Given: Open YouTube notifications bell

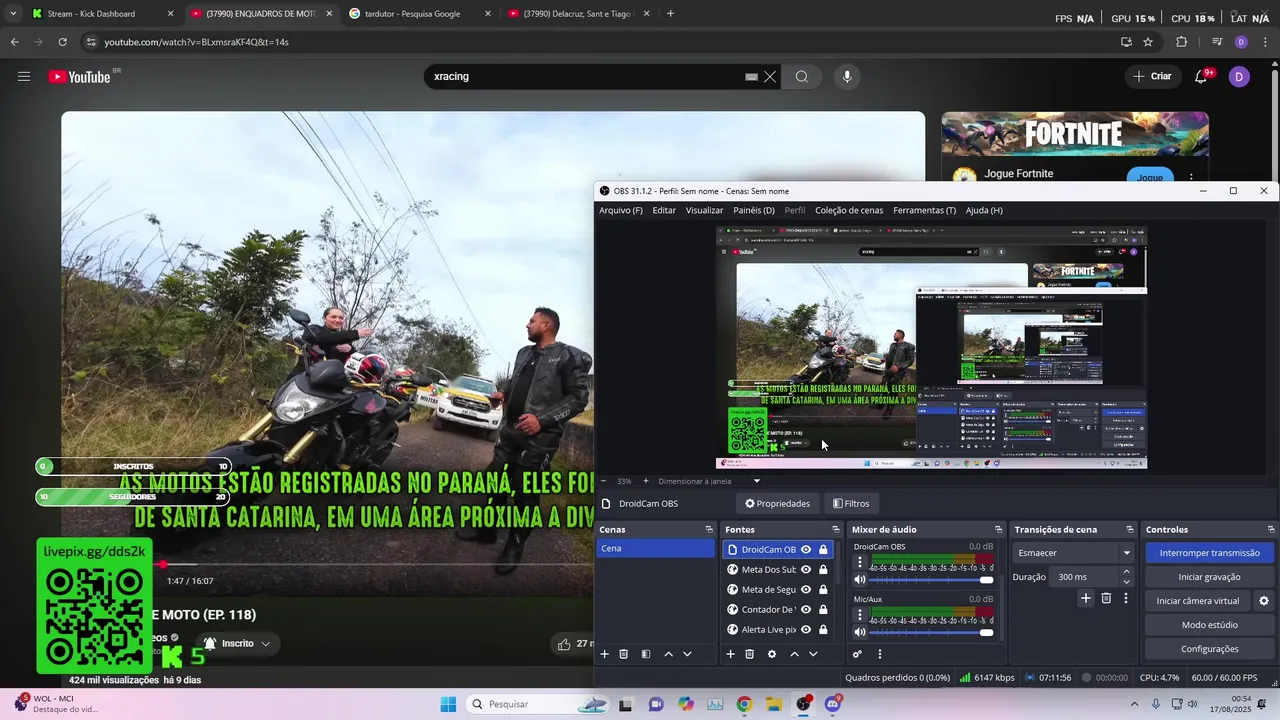Looking at the screenshot, I should pos(1201,76).
